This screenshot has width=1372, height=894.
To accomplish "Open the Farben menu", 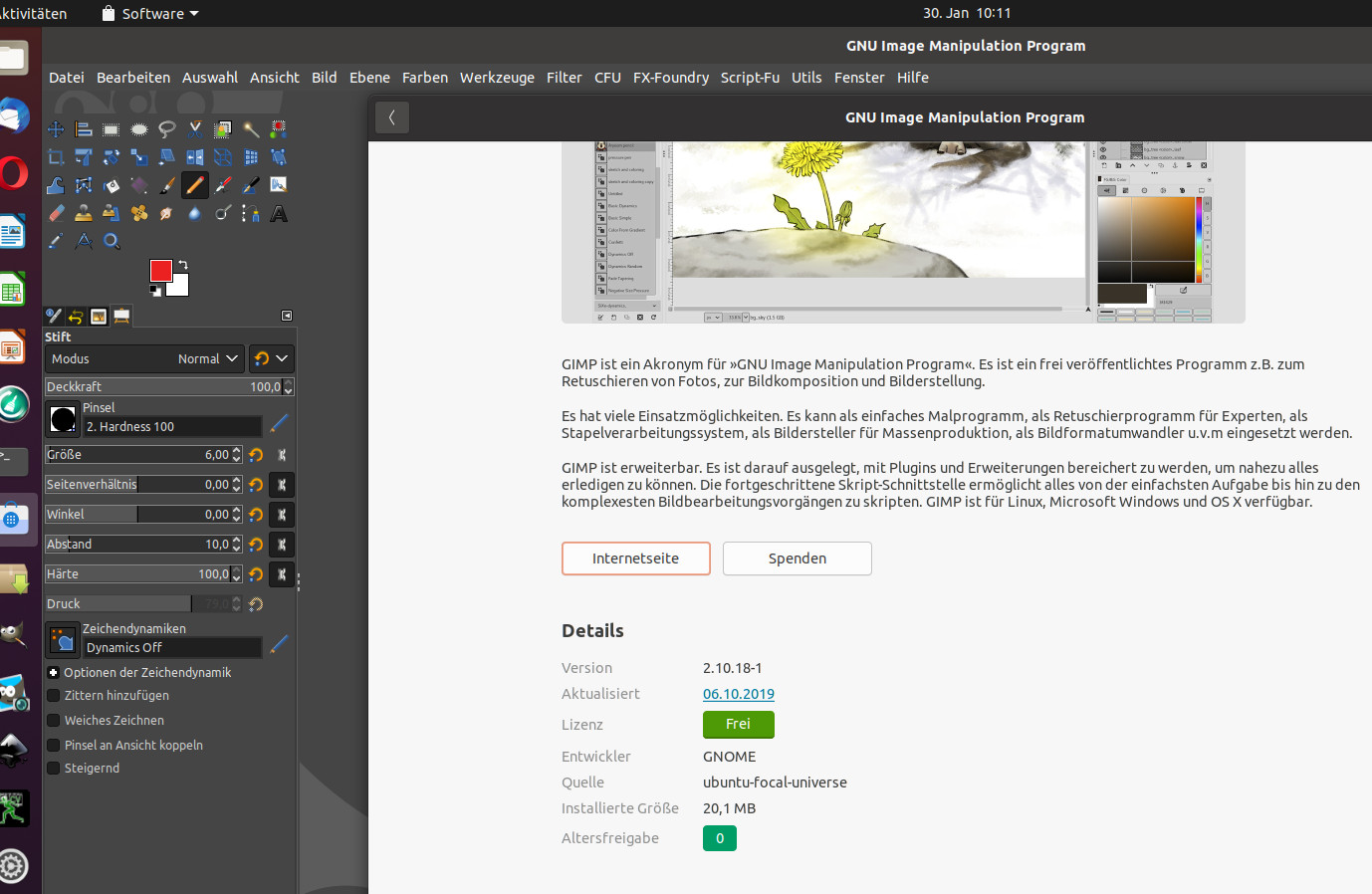I will (x=424, y=78).
